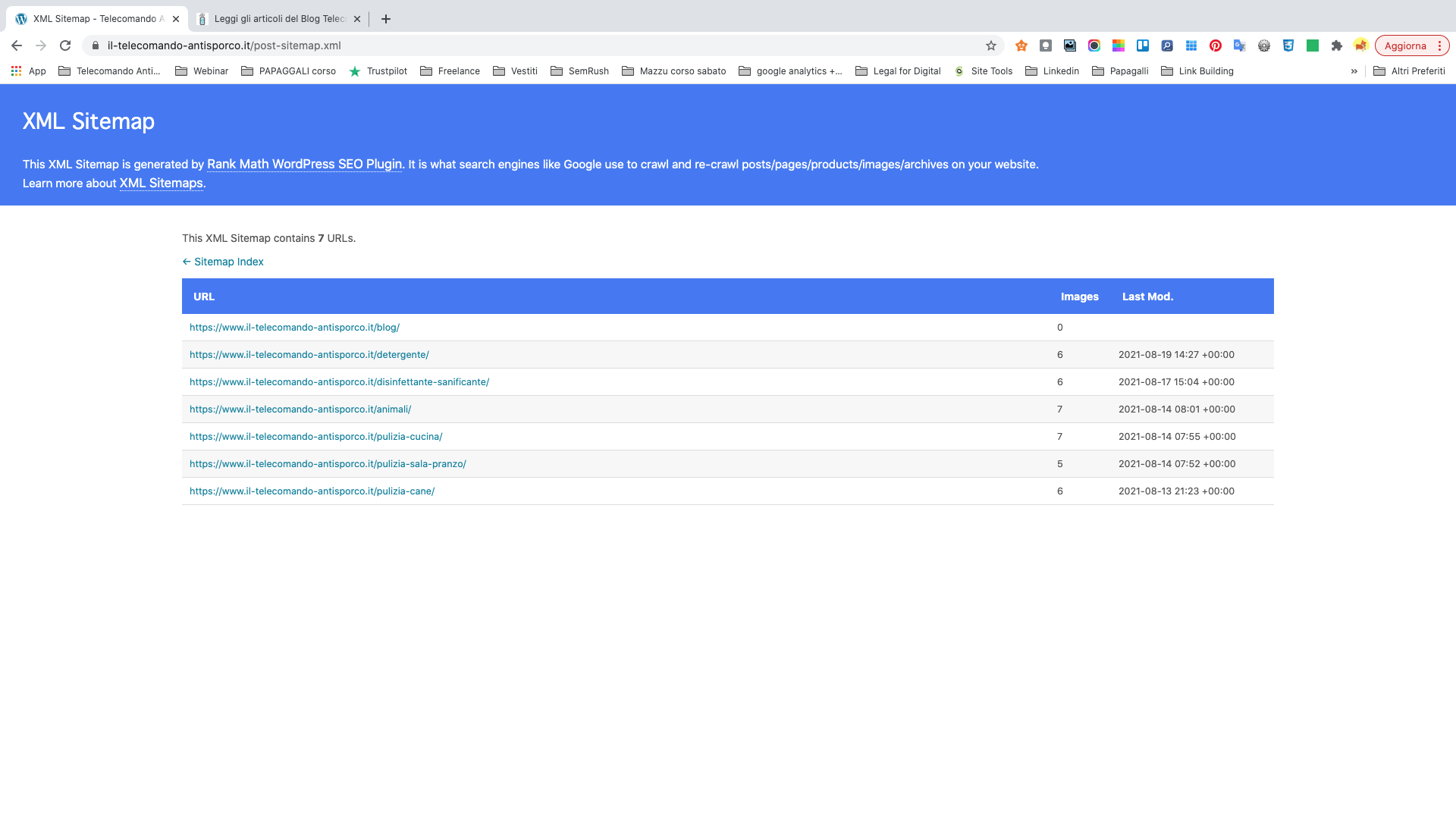Click the address bar URL field
Viewport: 1456px width, 819px height.
click(531, 45)
